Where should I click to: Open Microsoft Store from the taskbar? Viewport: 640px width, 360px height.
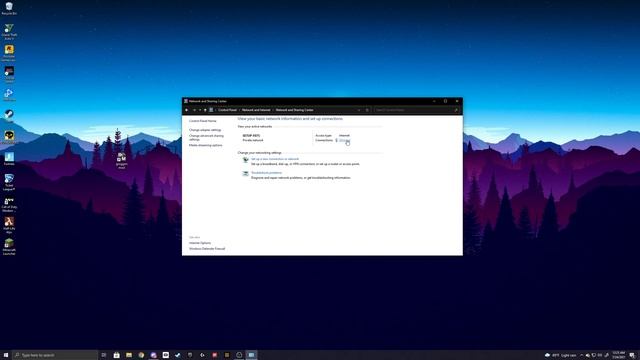click(x=116, y=355)
